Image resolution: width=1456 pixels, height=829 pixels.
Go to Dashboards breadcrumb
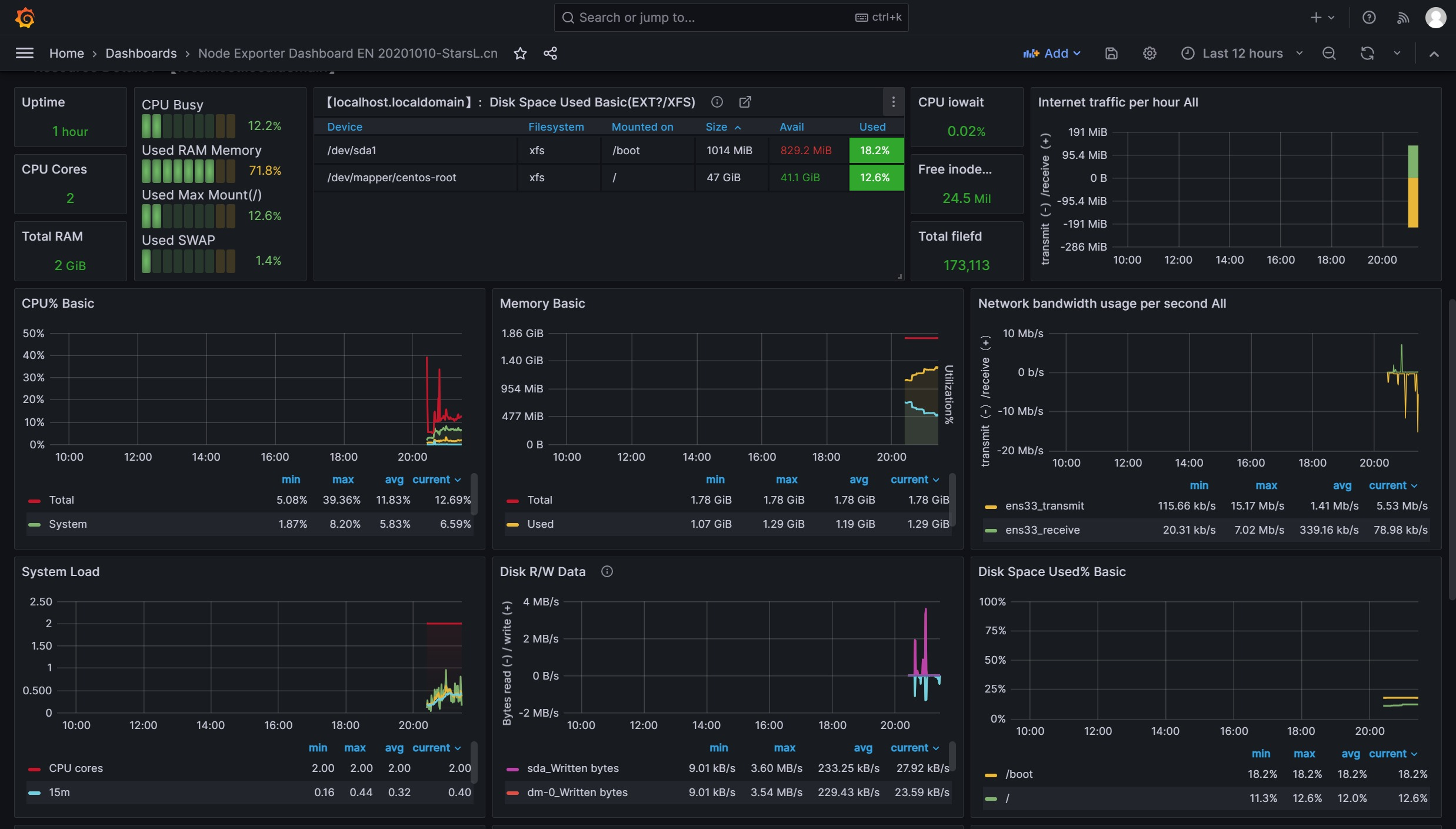tap(141, 54)
